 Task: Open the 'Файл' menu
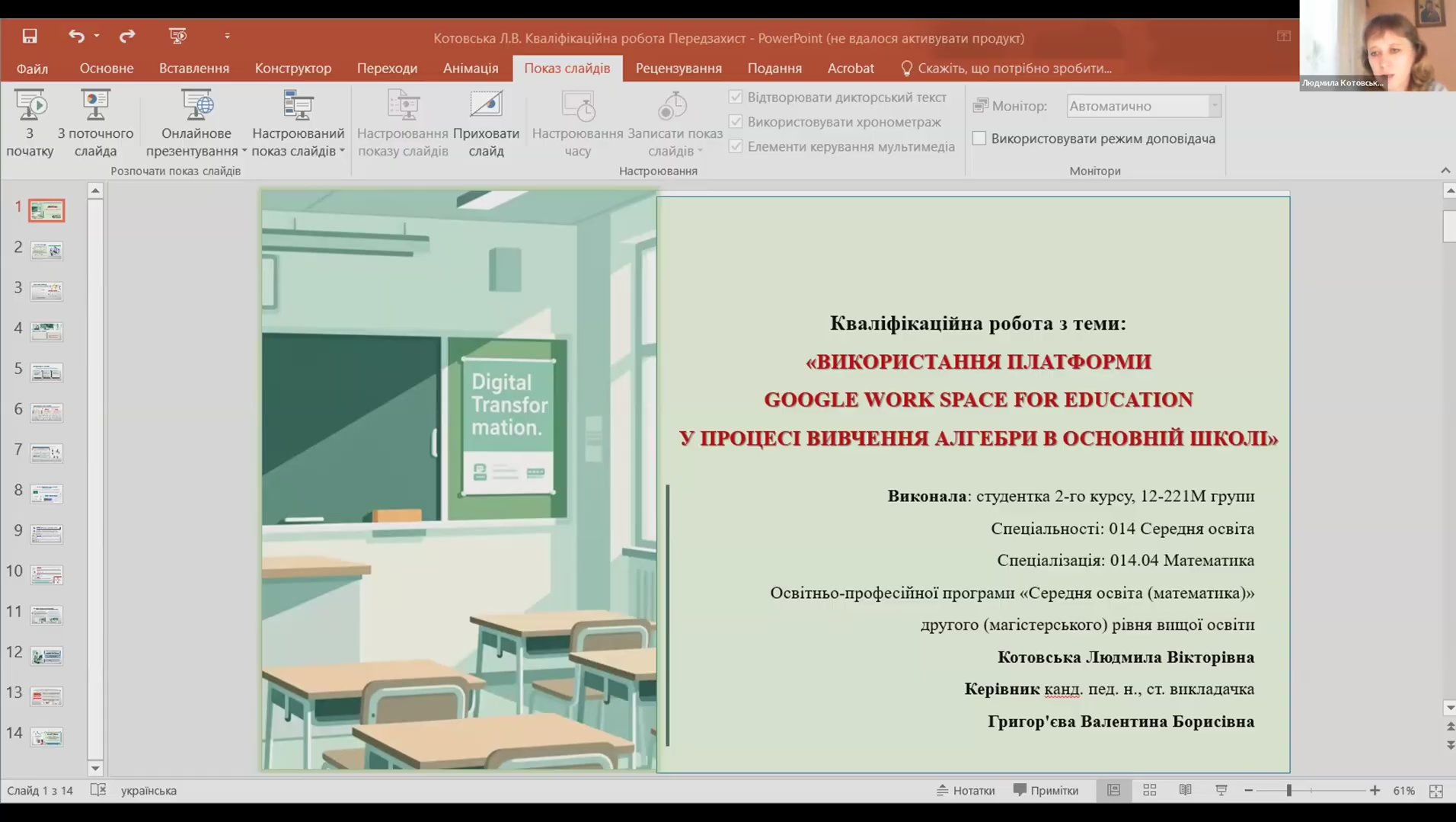[32, 69]
